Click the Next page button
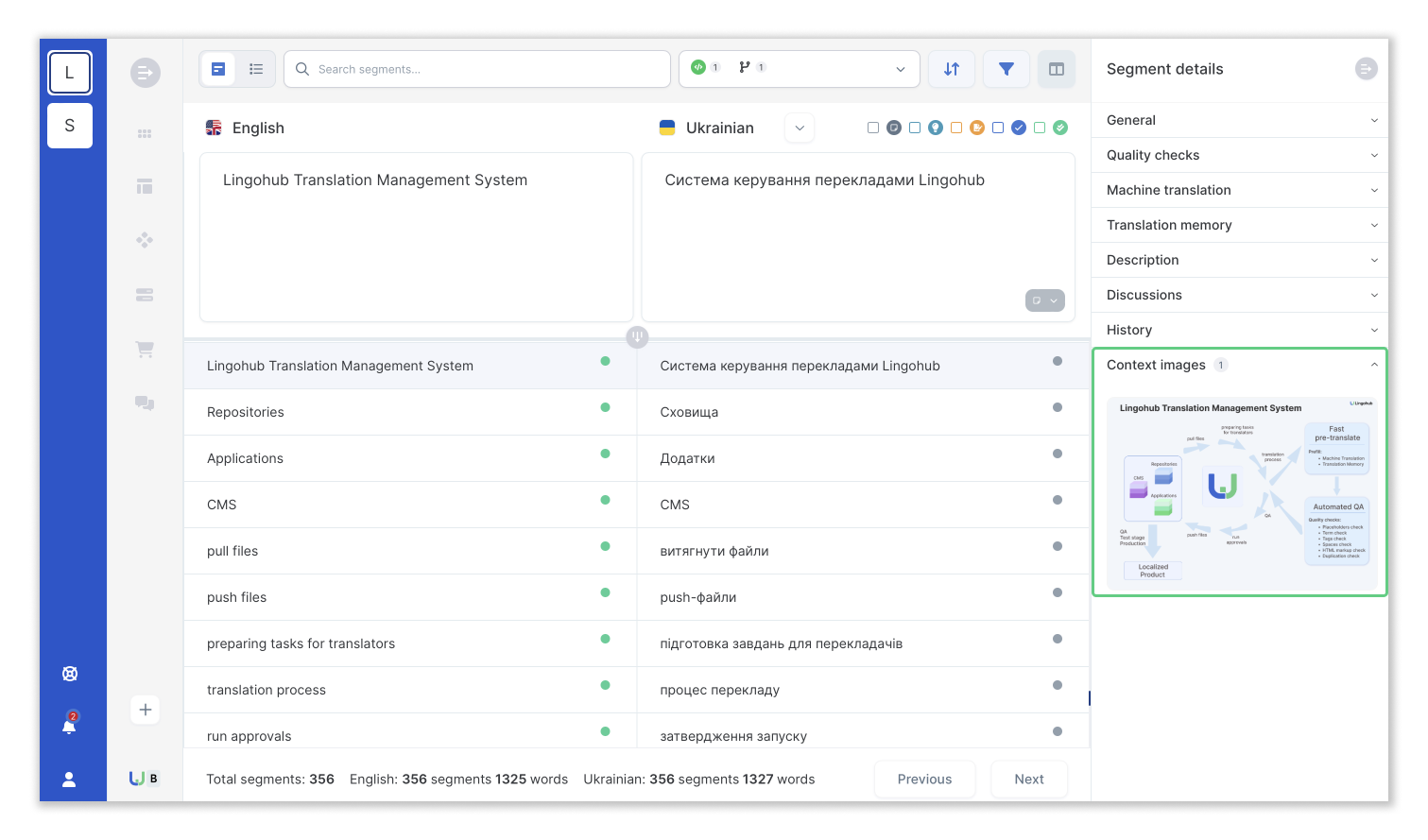The width and height of the screenshot is (1428, 840). point(1029,780)
